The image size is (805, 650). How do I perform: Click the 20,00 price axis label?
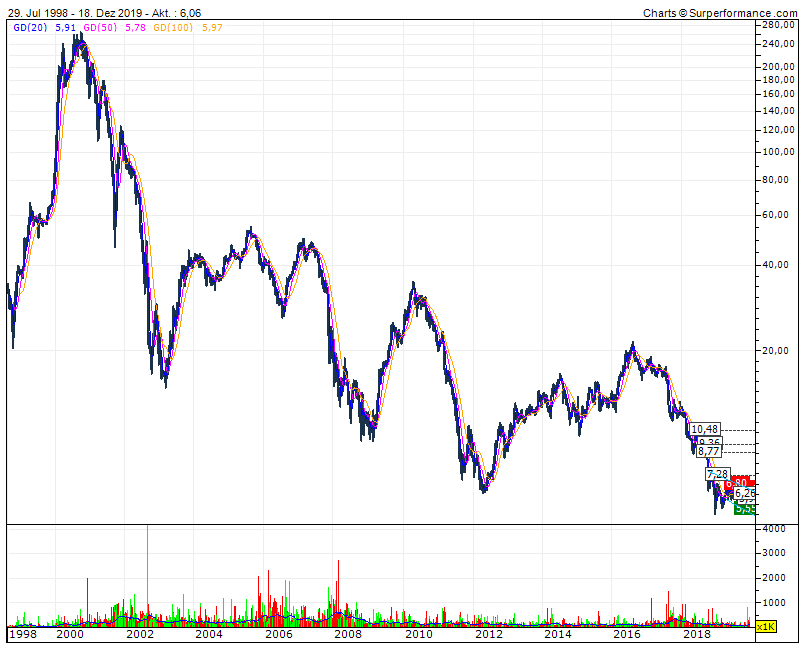click(x=776, y=351)
